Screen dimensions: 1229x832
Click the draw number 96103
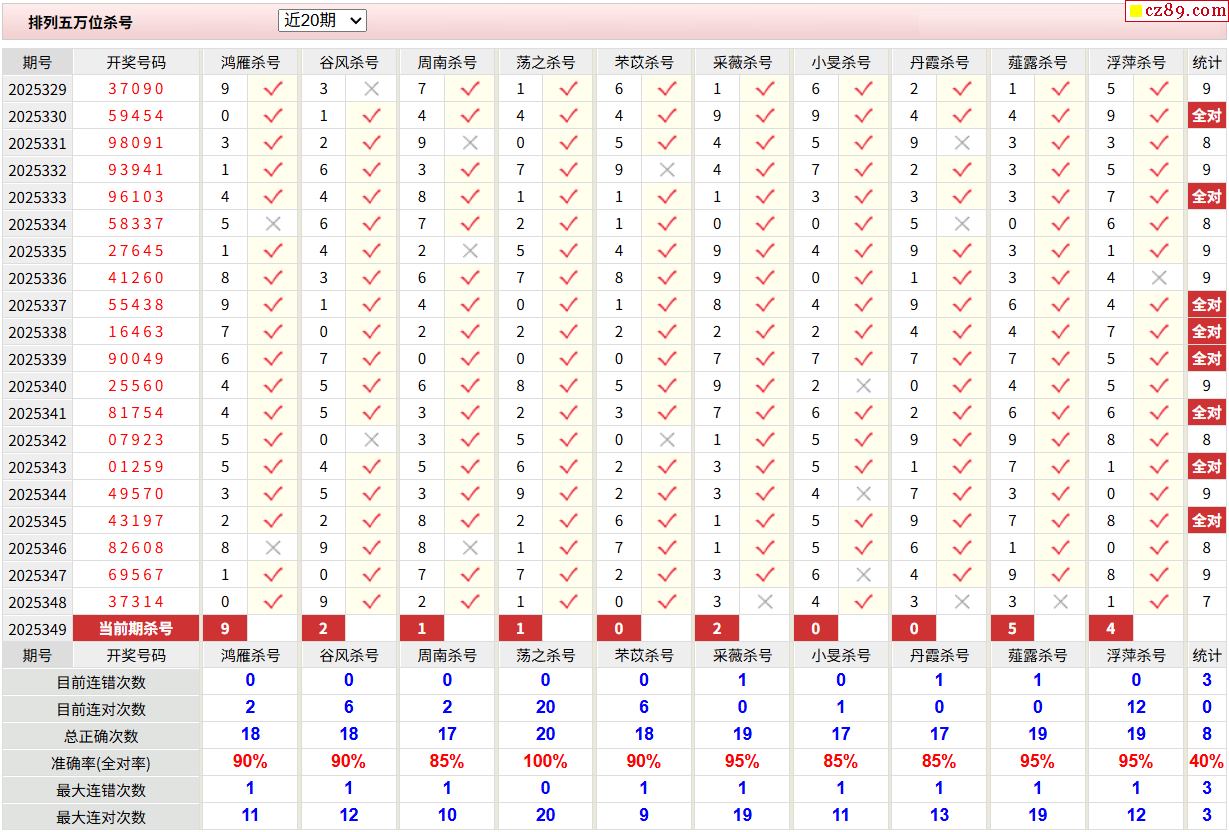[136, 197]
